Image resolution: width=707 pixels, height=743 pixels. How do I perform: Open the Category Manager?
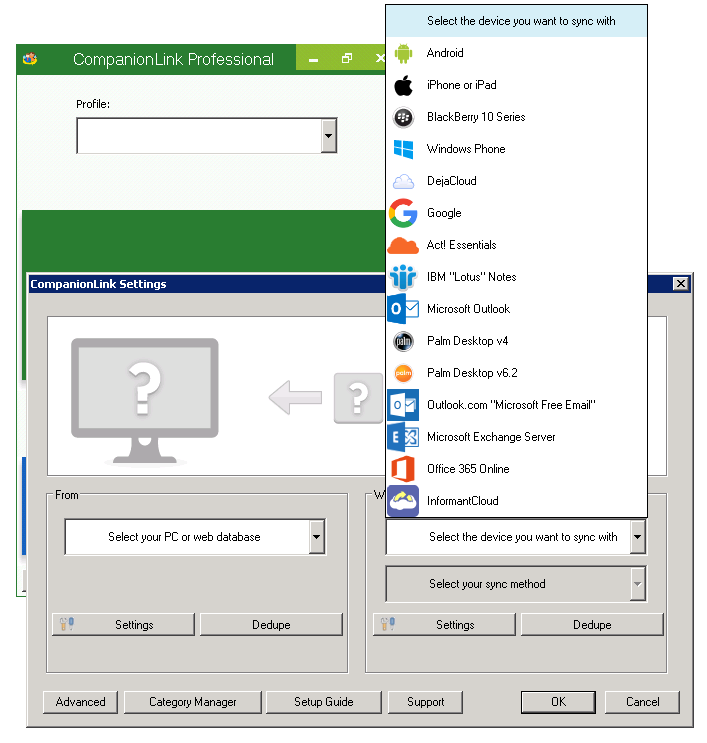point(192,702)
